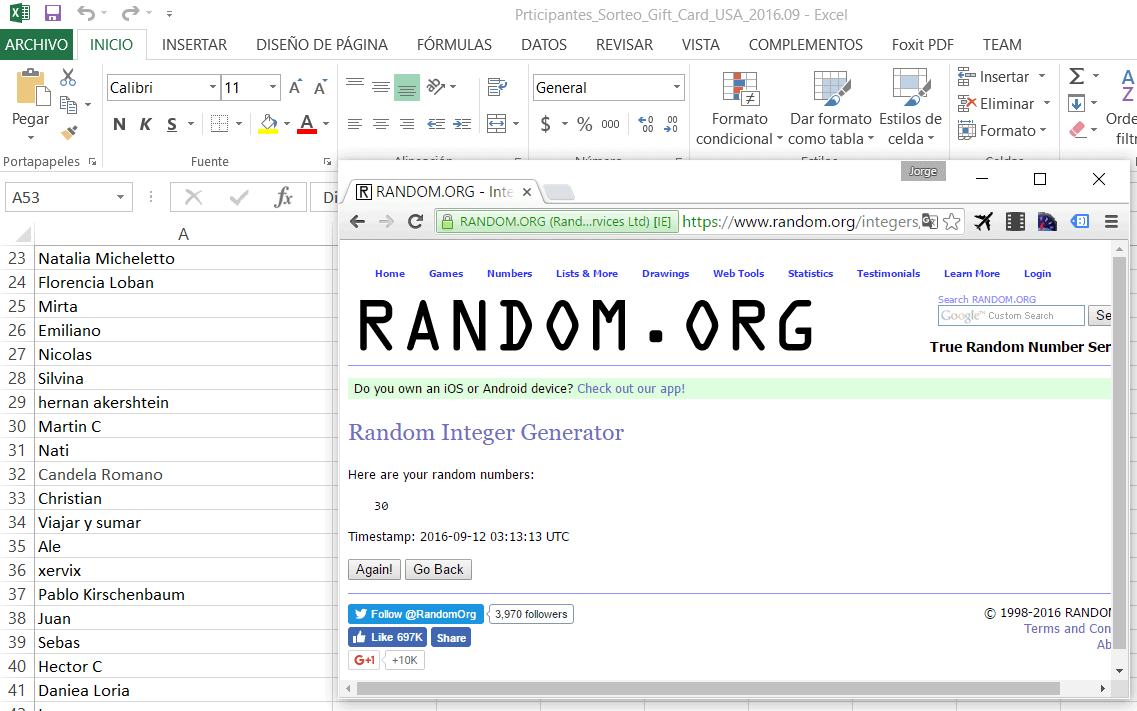Switch to DISEÑO DE PÁGINA tab
Screen dimensions: 1137x711
coord(322,45)
